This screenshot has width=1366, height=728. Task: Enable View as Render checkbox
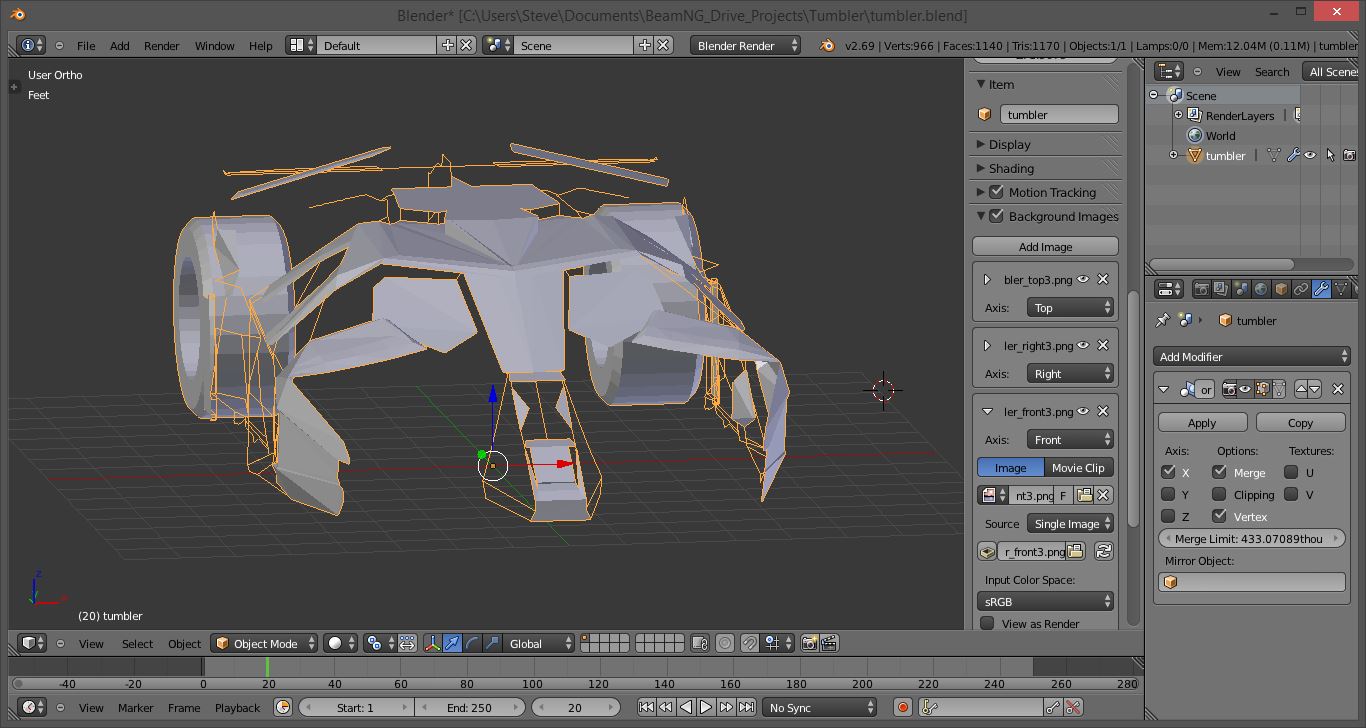click(988, 623)
